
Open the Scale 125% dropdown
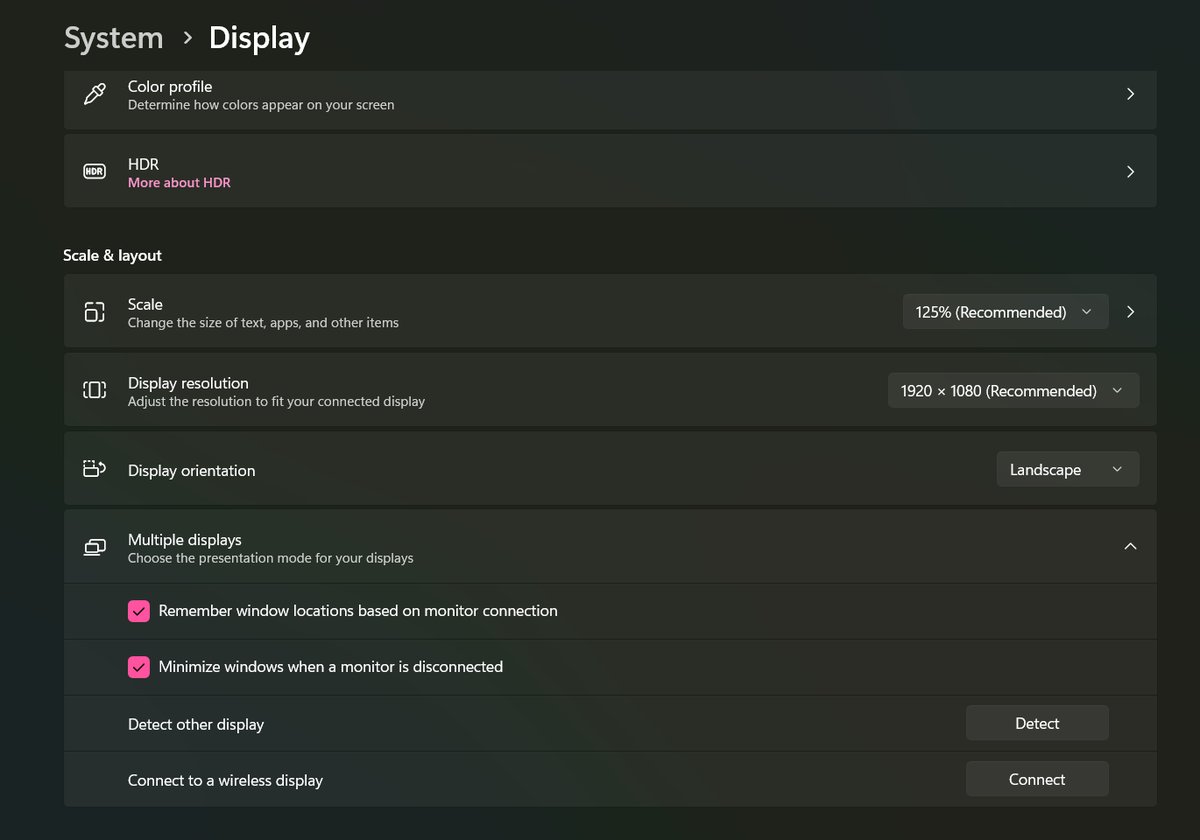[x=1005, y=312]
